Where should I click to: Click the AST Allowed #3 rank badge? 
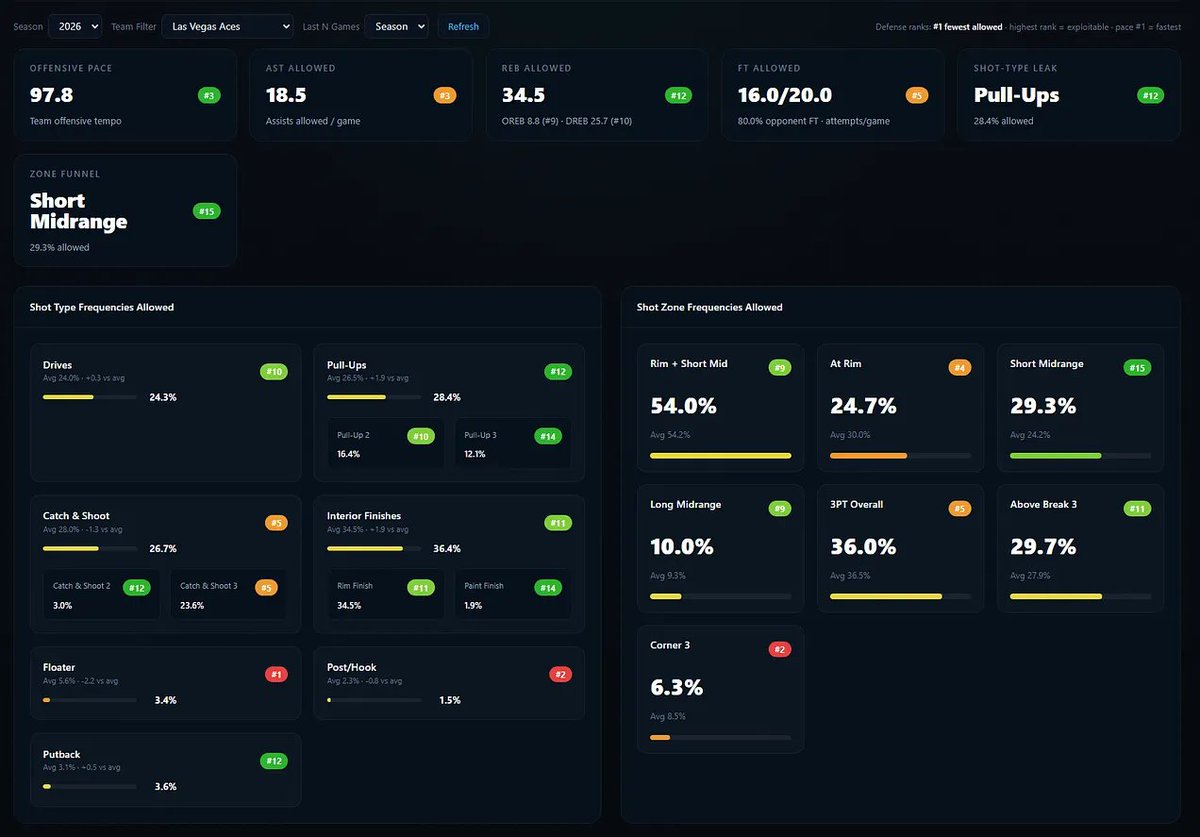tap(445, 96)
